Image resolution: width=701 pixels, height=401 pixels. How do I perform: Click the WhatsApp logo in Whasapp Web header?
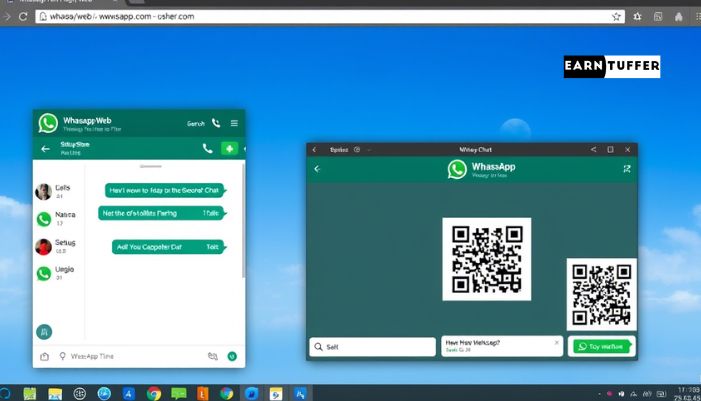click(x=48, y=123)
